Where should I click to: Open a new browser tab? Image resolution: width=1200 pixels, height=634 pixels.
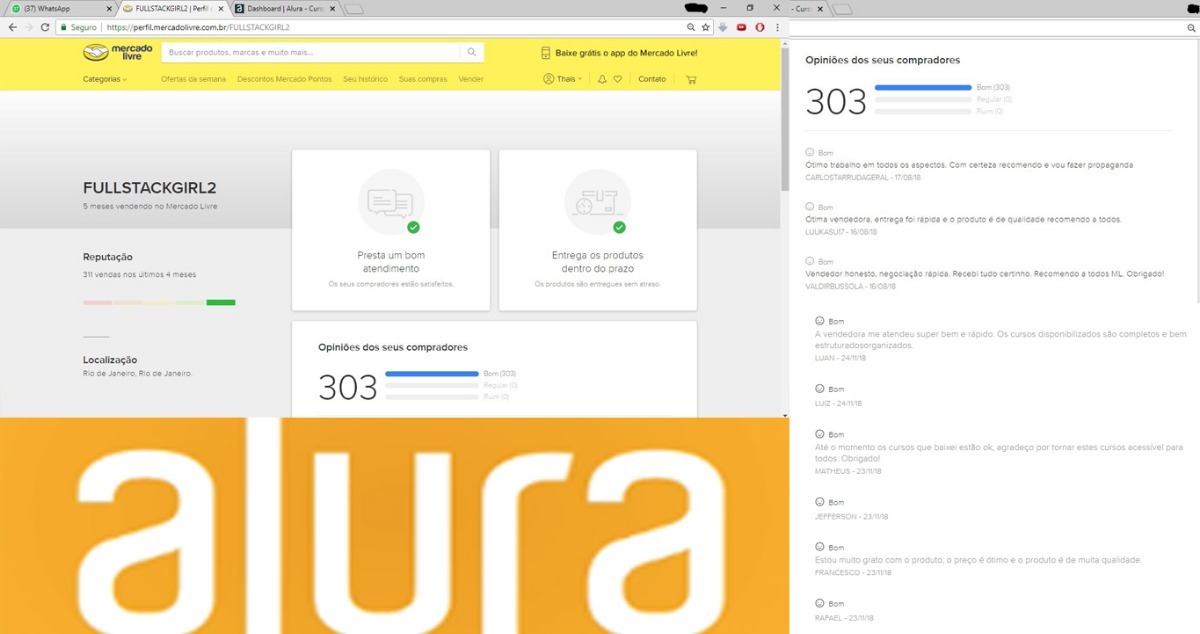pyautogui.click(x=353, y=9)
